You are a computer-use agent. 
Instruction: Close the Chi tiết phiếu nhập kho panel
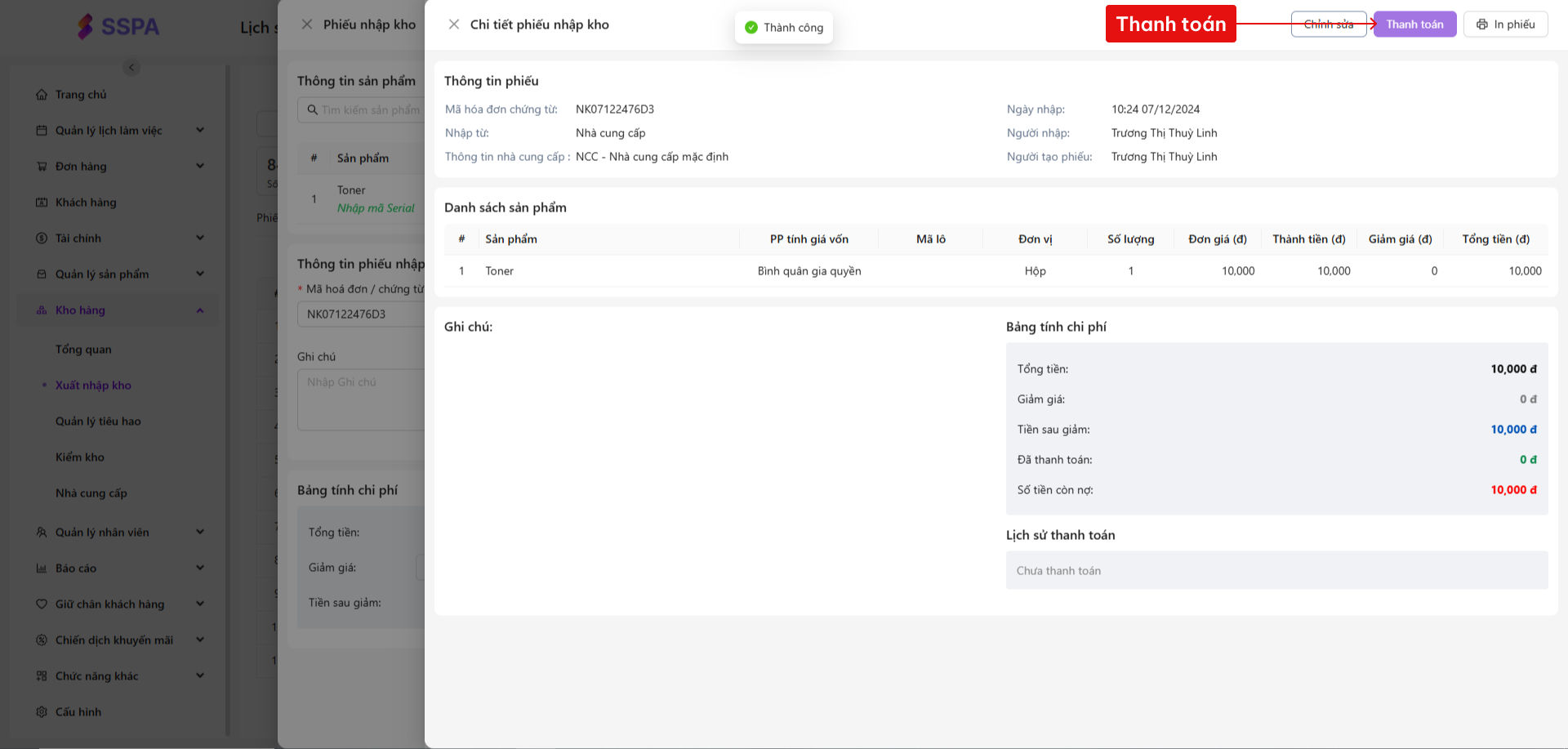(454, 25)
